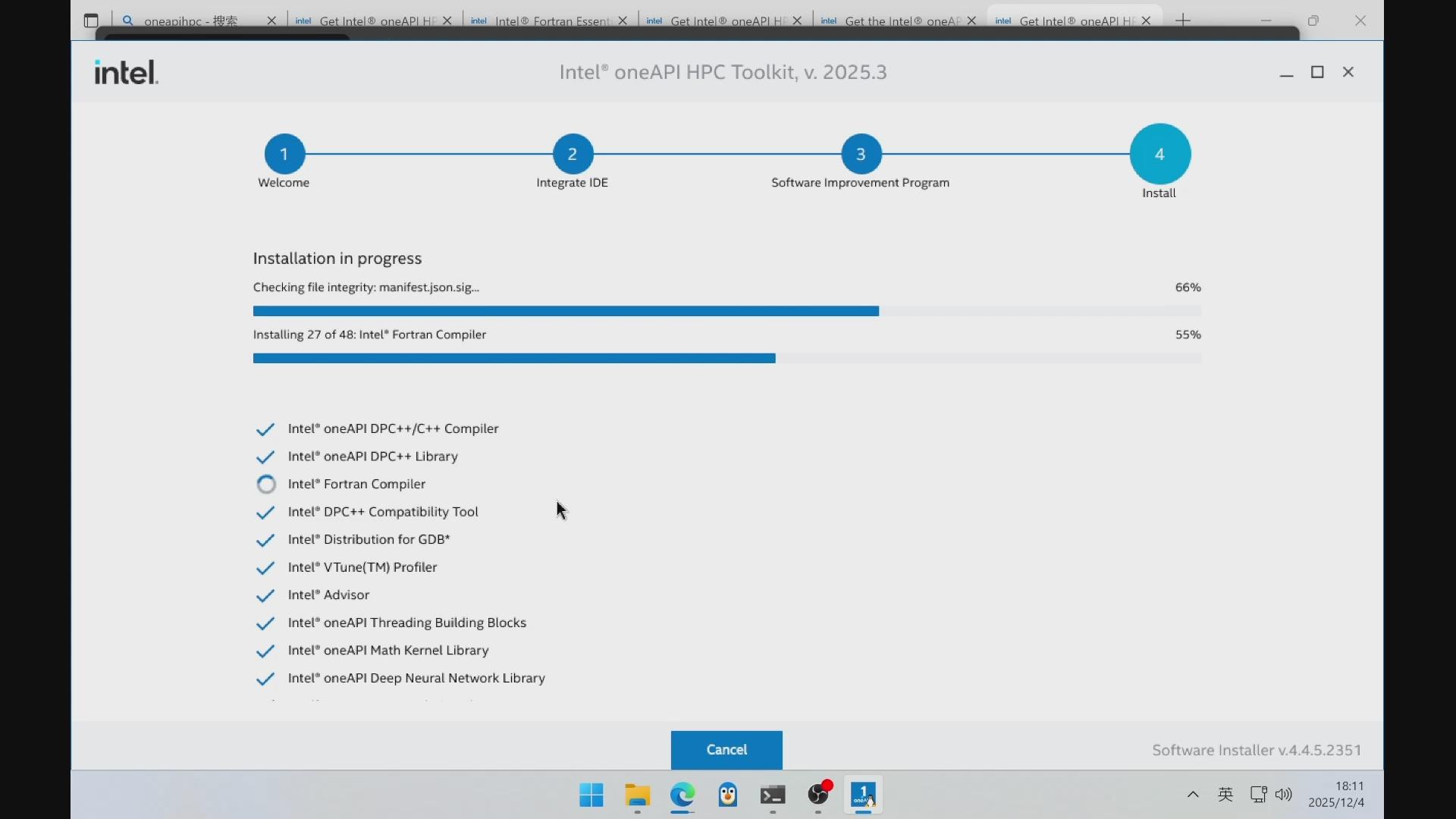The image size is (1456, 819).
Task: Open File Explorer from the taskbar
Action: click(x=637, y=795)
